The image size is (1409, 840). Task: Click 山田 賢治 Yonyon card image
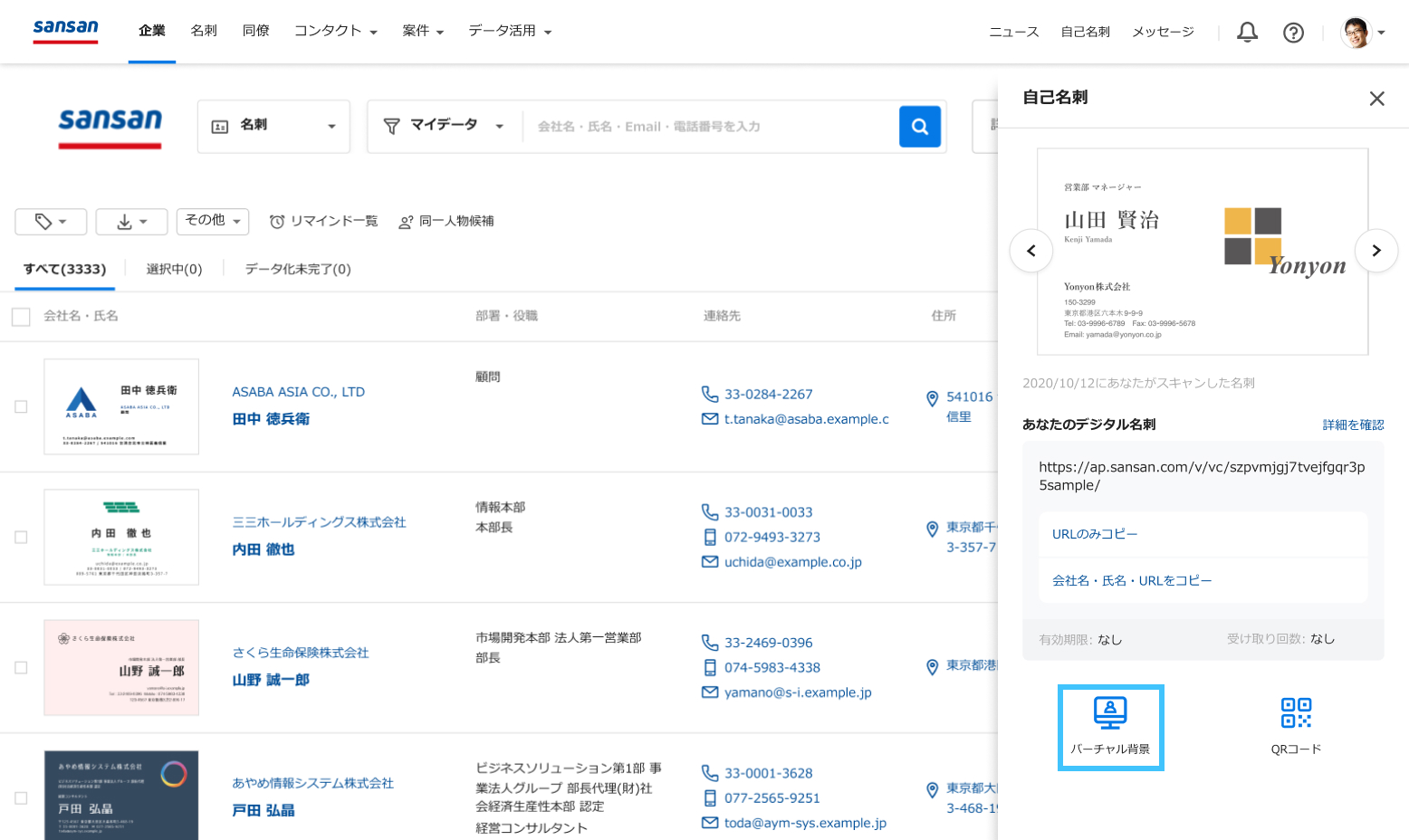1203,252
